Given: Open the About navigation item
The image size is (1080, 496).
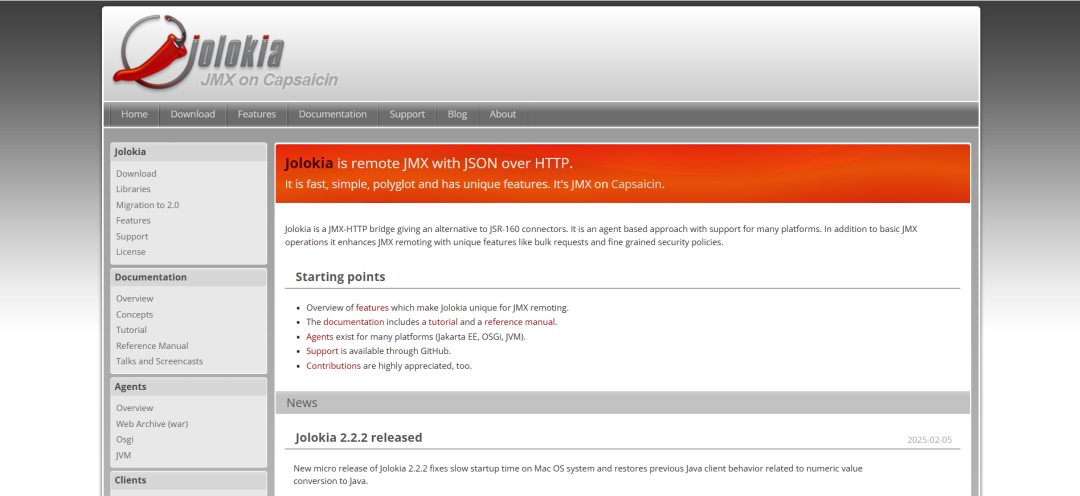Looking at the screenshot, I should click(503, 114).
